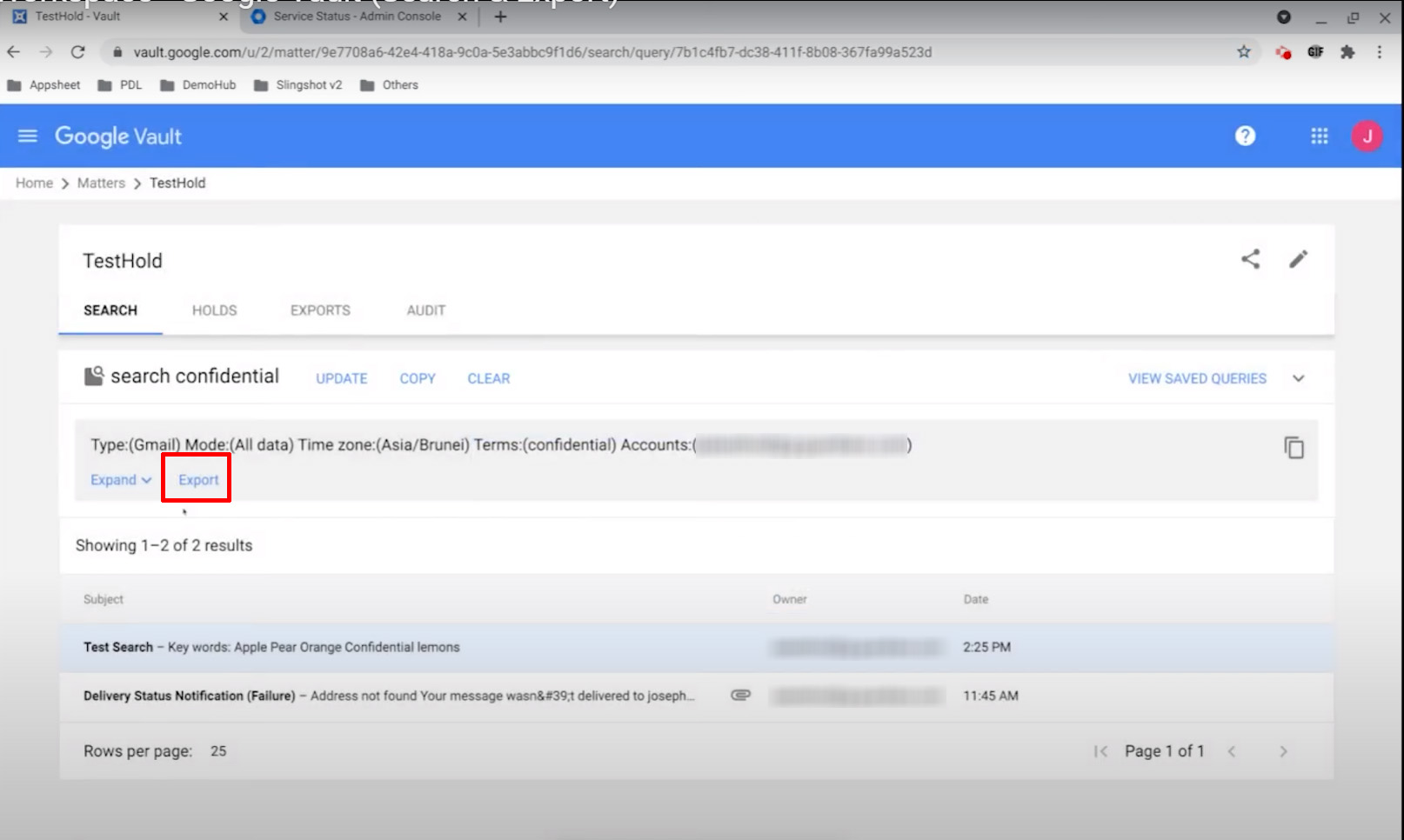Bookmark this page with the star icon

click(x=1244, y=52)
